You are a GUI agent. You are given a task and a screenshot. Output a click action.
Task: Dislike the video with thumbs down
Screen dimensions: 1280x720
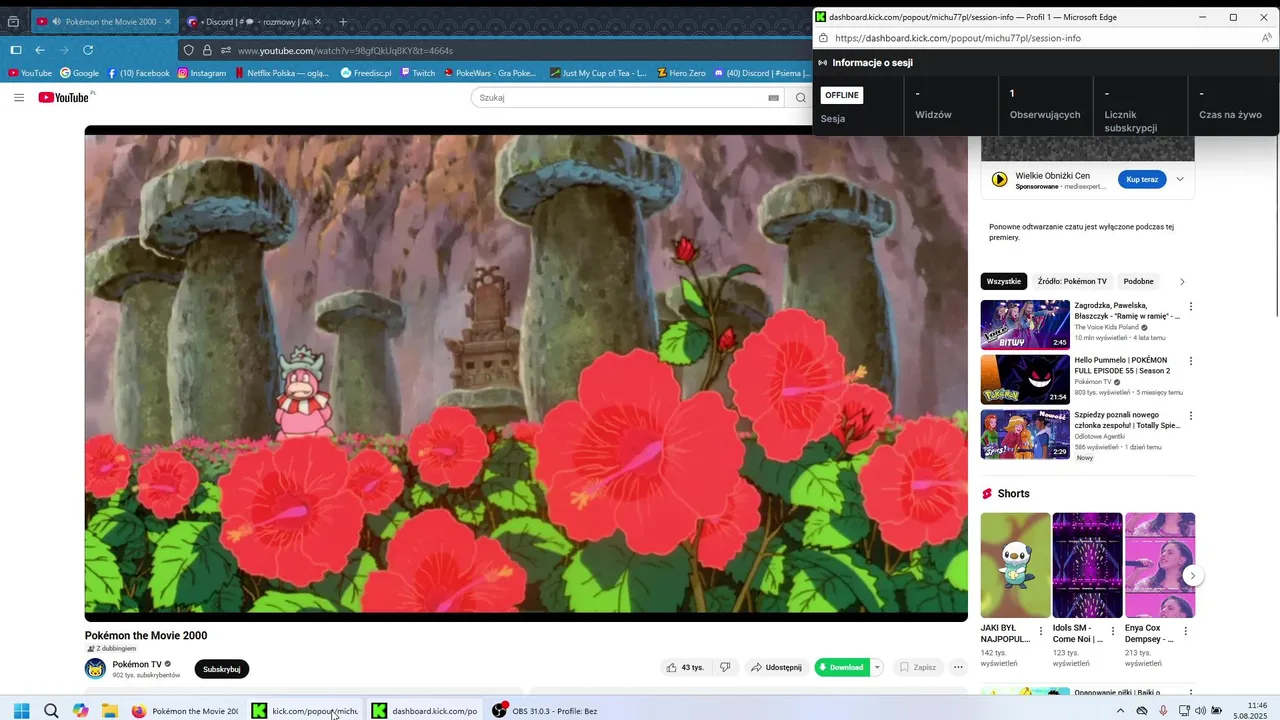726,667
